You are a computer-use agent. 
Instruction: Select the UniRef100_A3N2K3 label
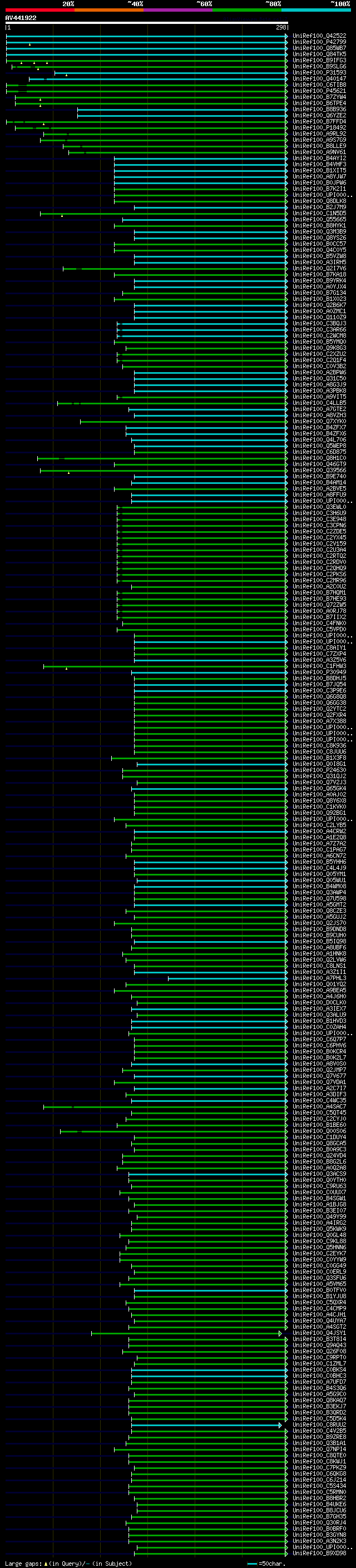coord(319,1541)
